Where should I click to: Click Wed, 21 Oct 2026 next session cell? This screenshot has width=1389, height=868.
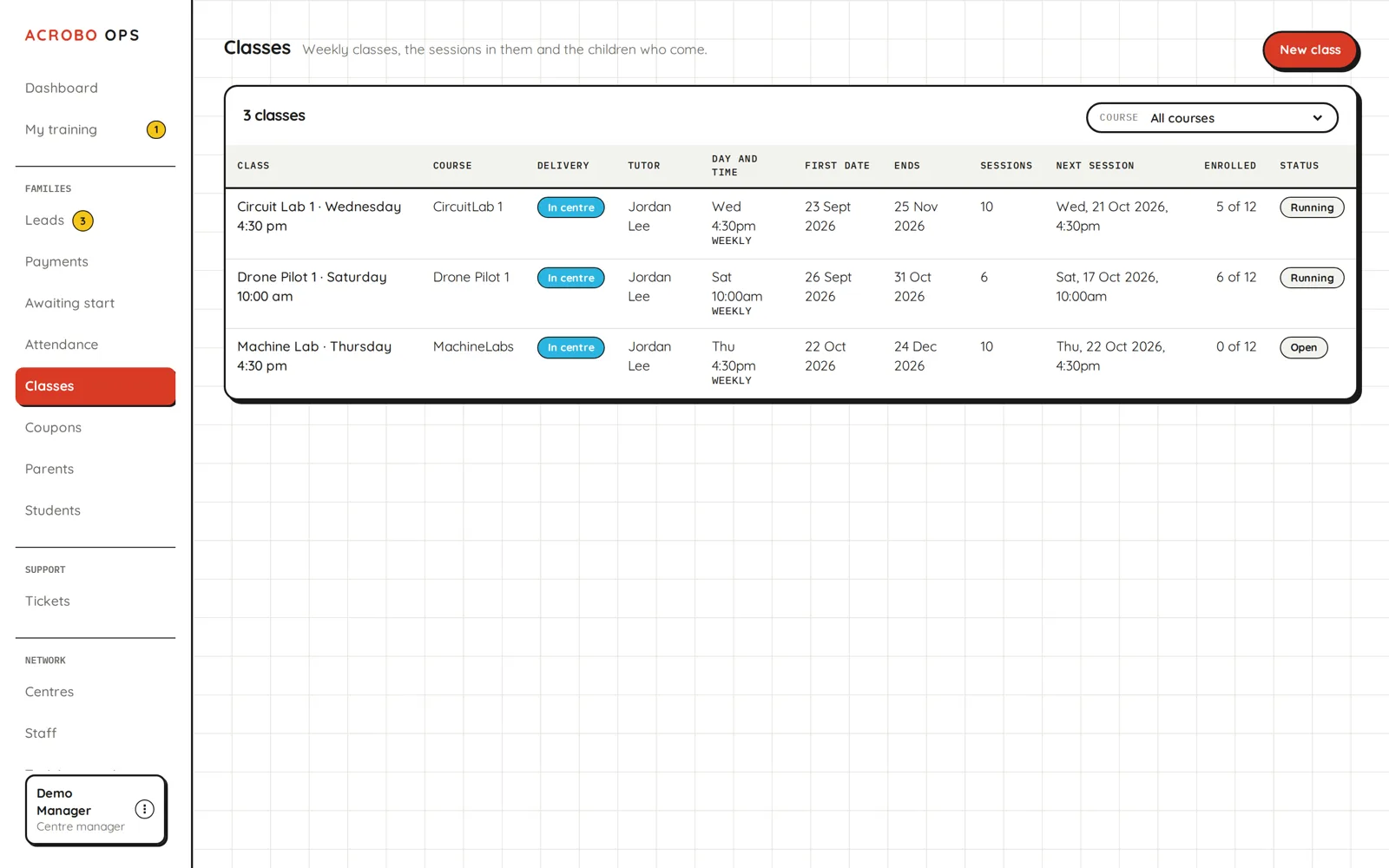[x=1112, y=216]
